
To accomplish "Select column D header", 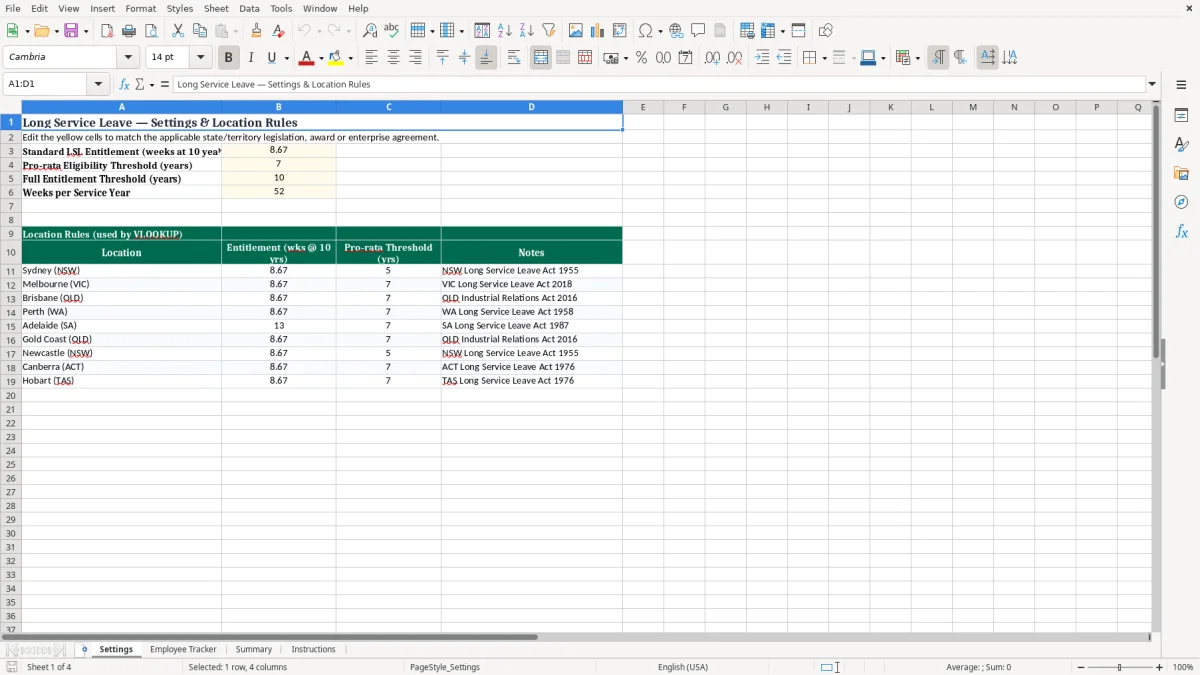I will point(532,107).
